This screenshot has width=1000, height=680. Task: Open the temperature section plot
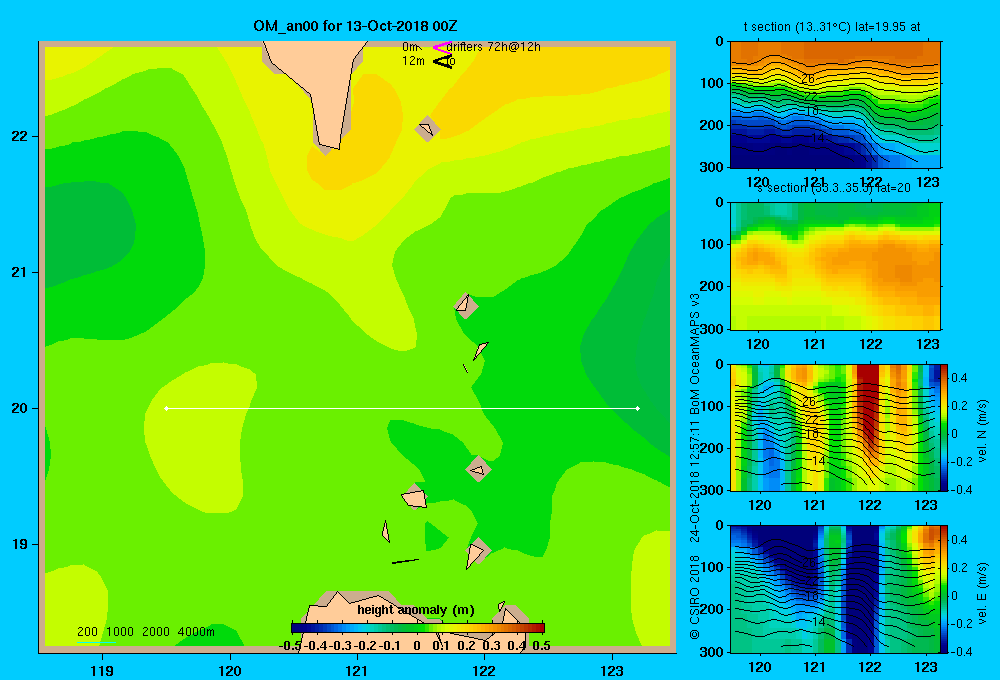click(835, 105)
